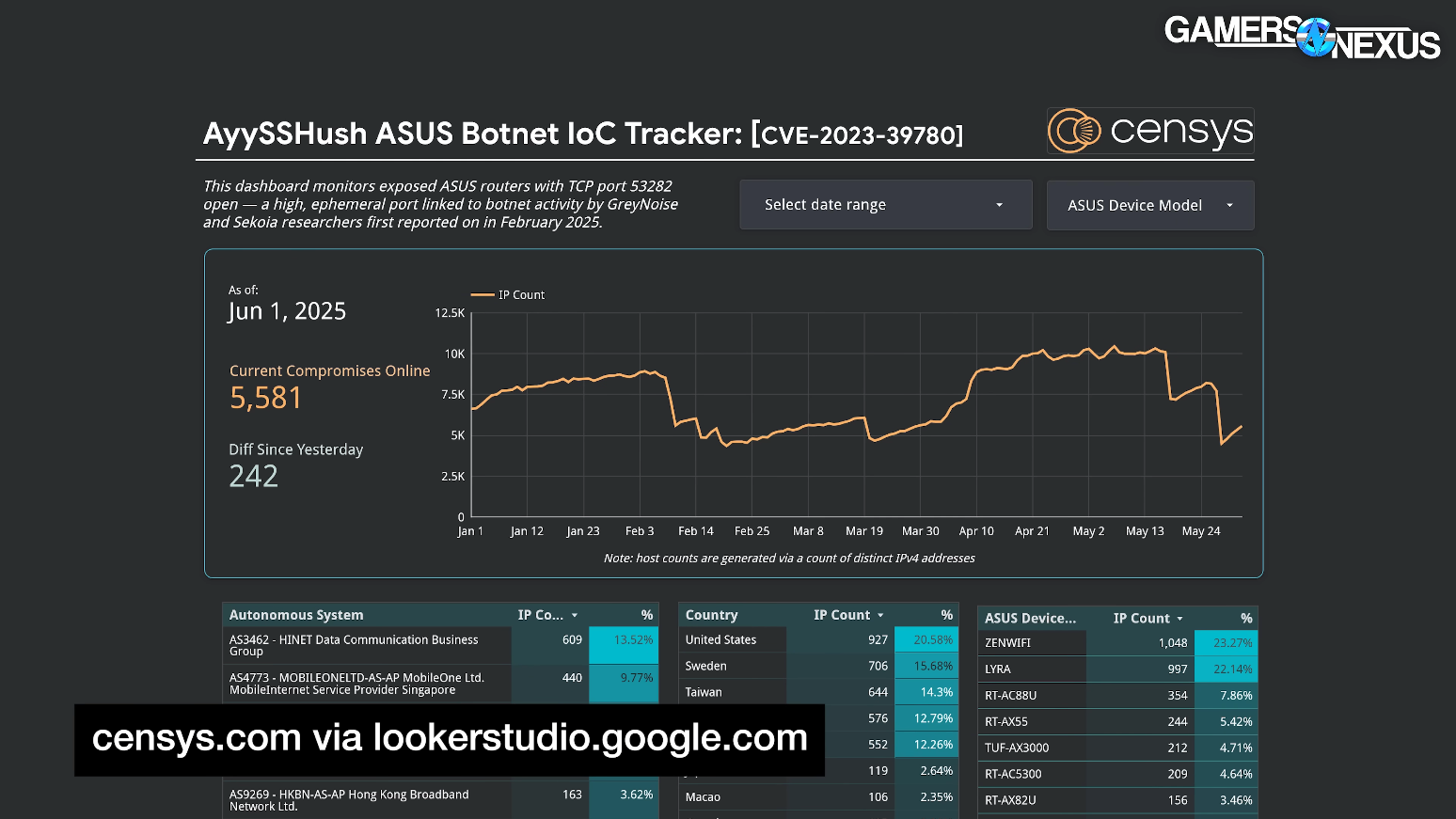The image size is (1456, 819).
Task: Select the TUF-AX3000 device row
Action: click(1117, 748)
